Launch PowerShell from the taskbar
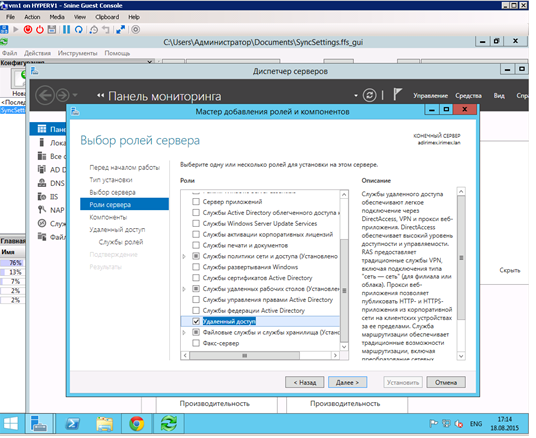This screenshot has height=438, width=536. point(73,424)
